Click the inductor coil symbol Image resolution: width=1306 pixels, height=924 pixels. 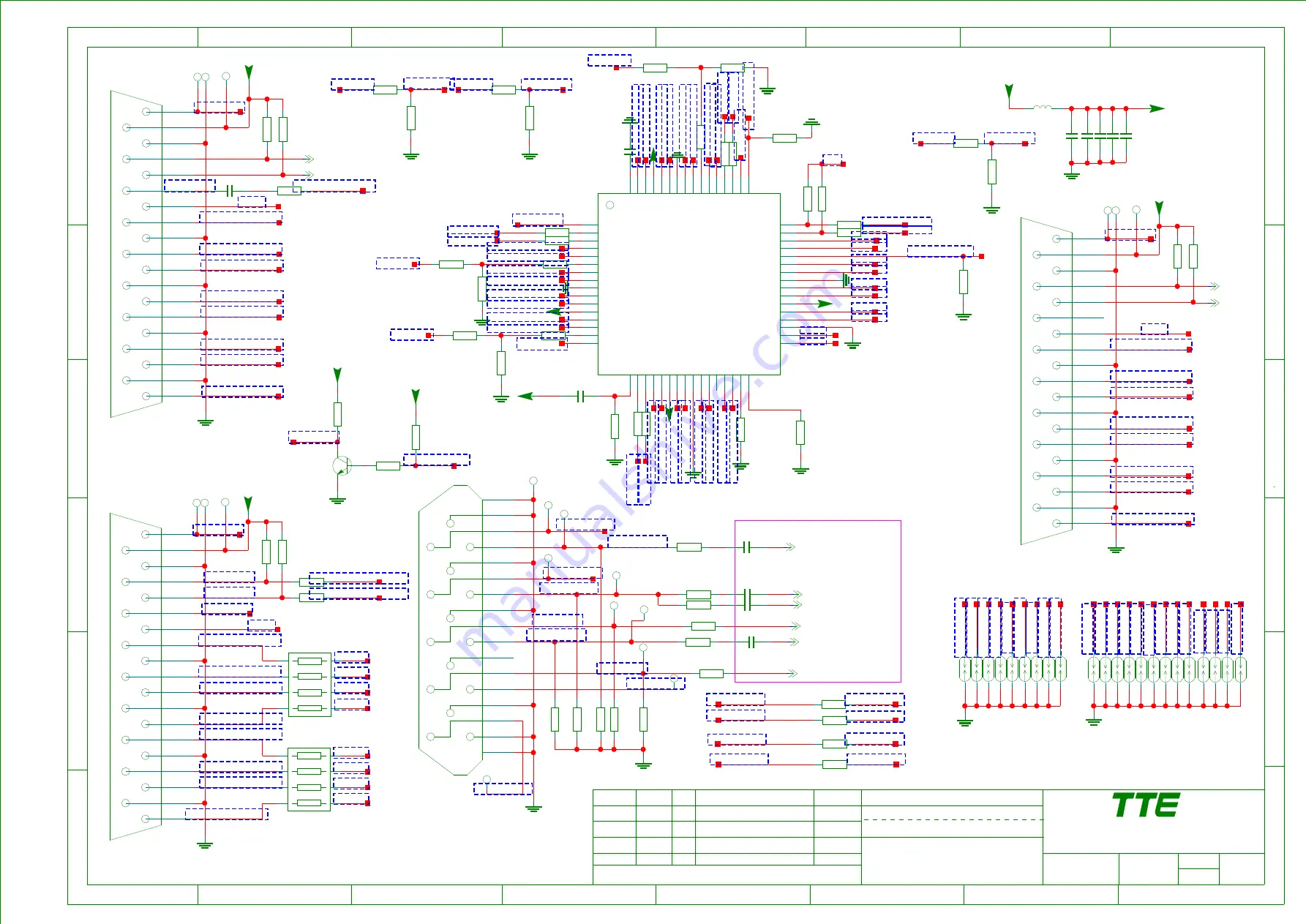point(1043,108)
